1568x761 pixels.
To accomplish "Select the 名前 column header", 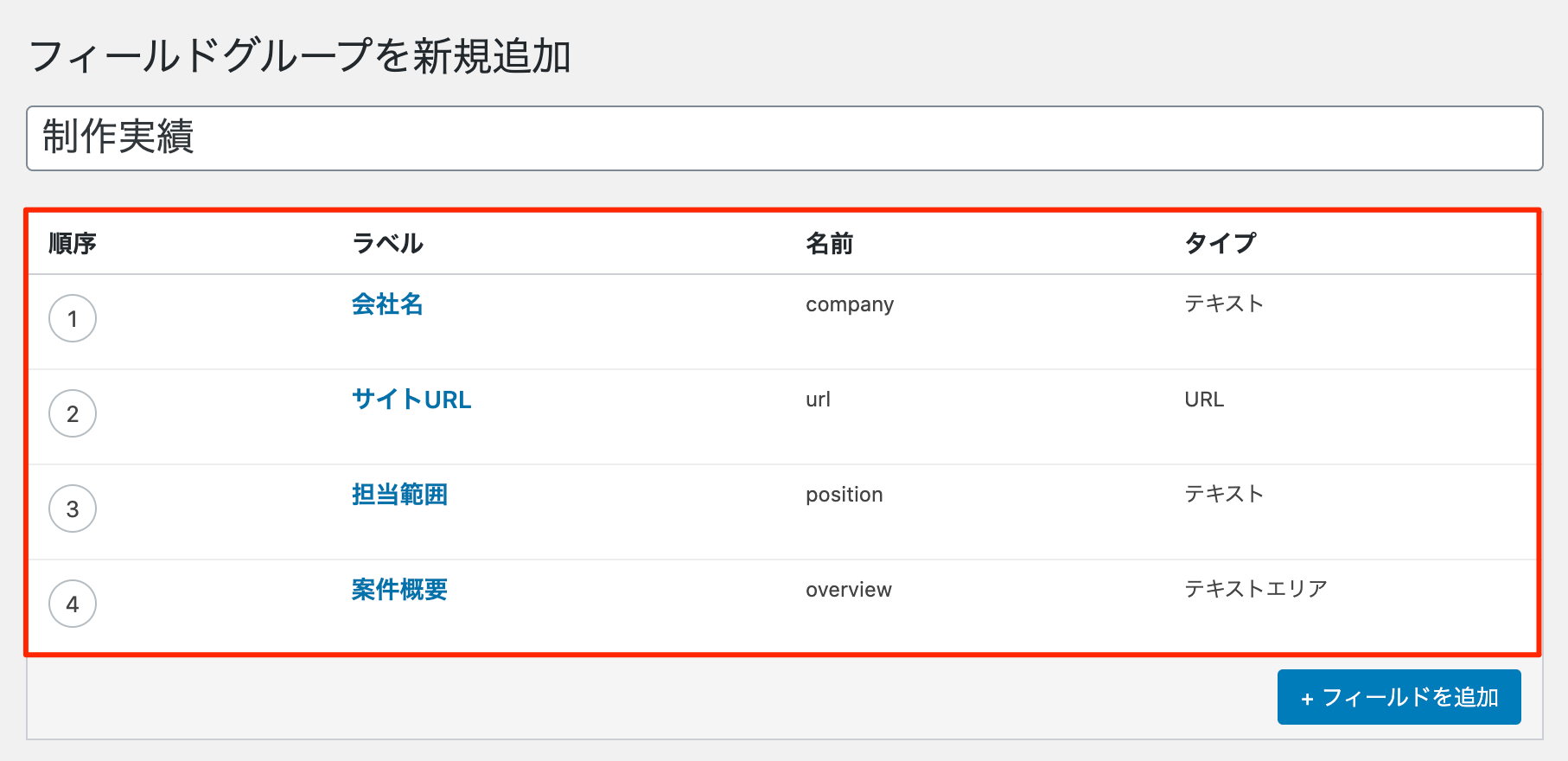I will pyautogui.click(x=829, y=244).
